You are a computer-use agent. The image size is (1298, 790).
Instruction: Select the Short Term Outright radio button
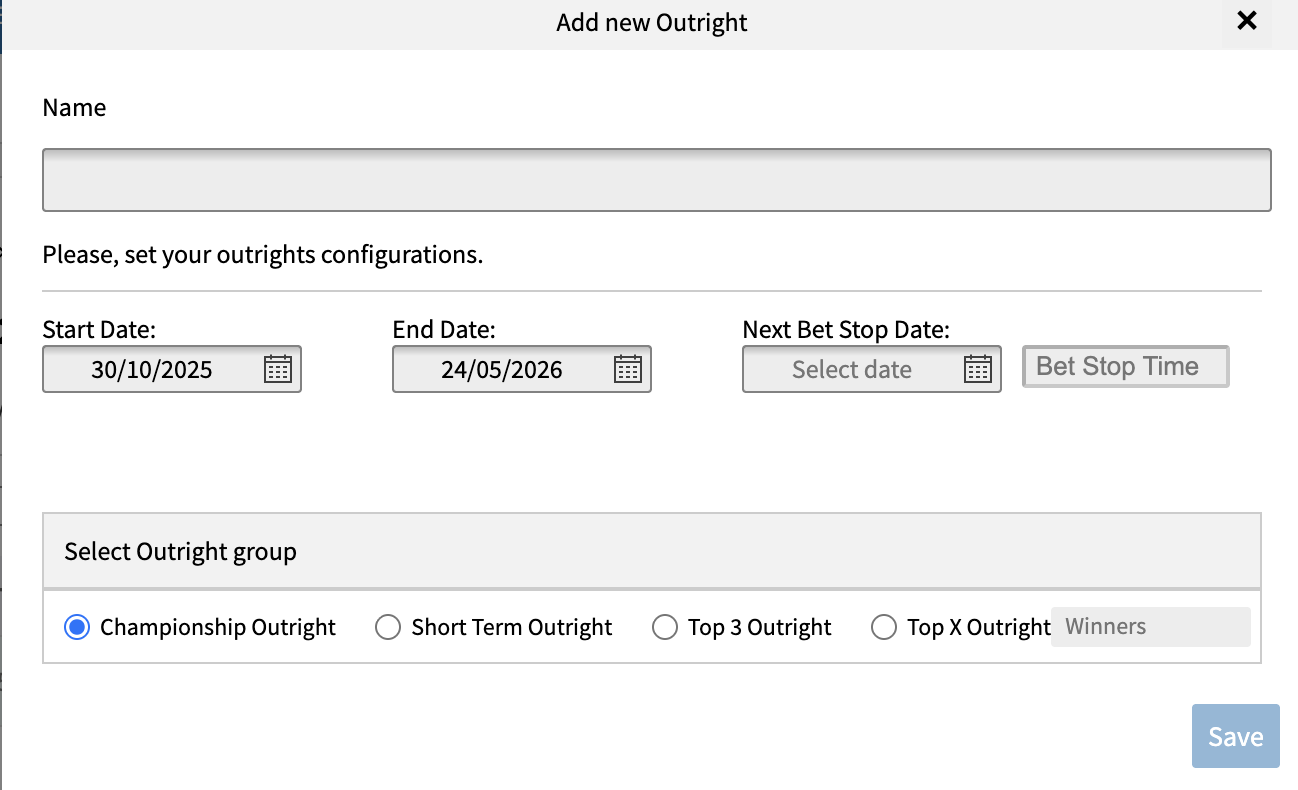(387, 627)
